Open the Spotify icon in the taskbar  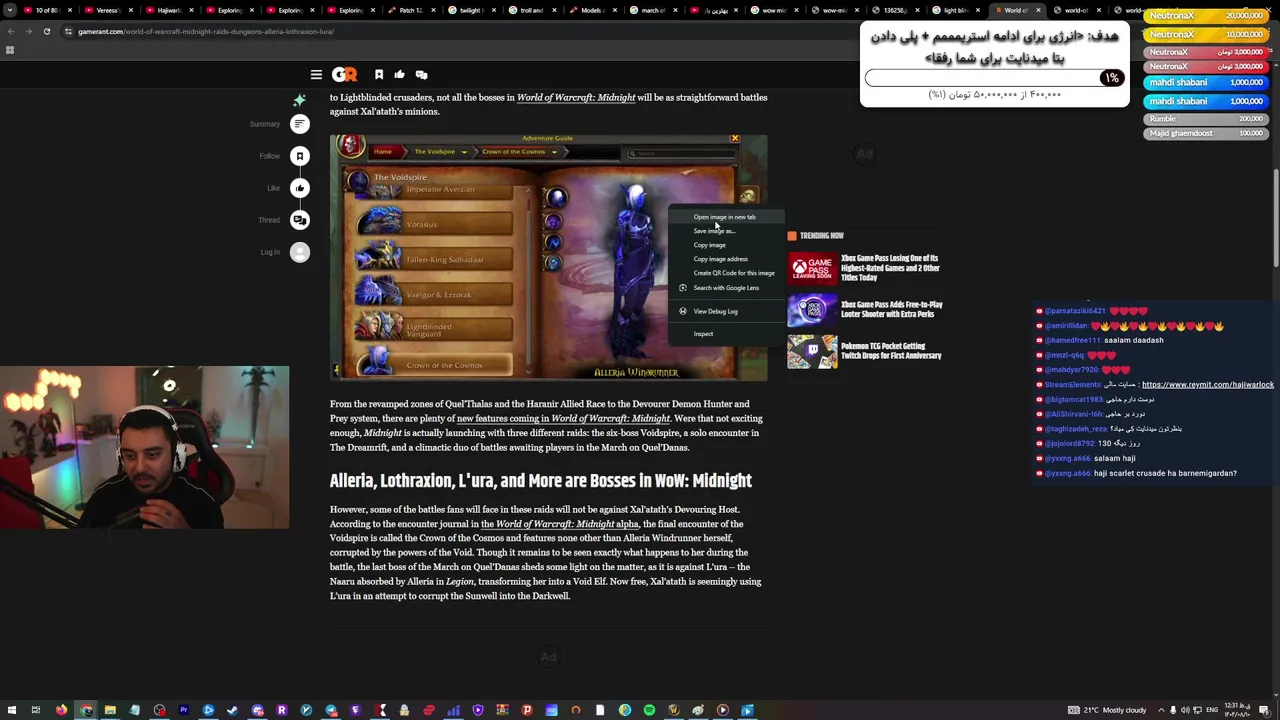pyautogui.click(x=649, y=710)
